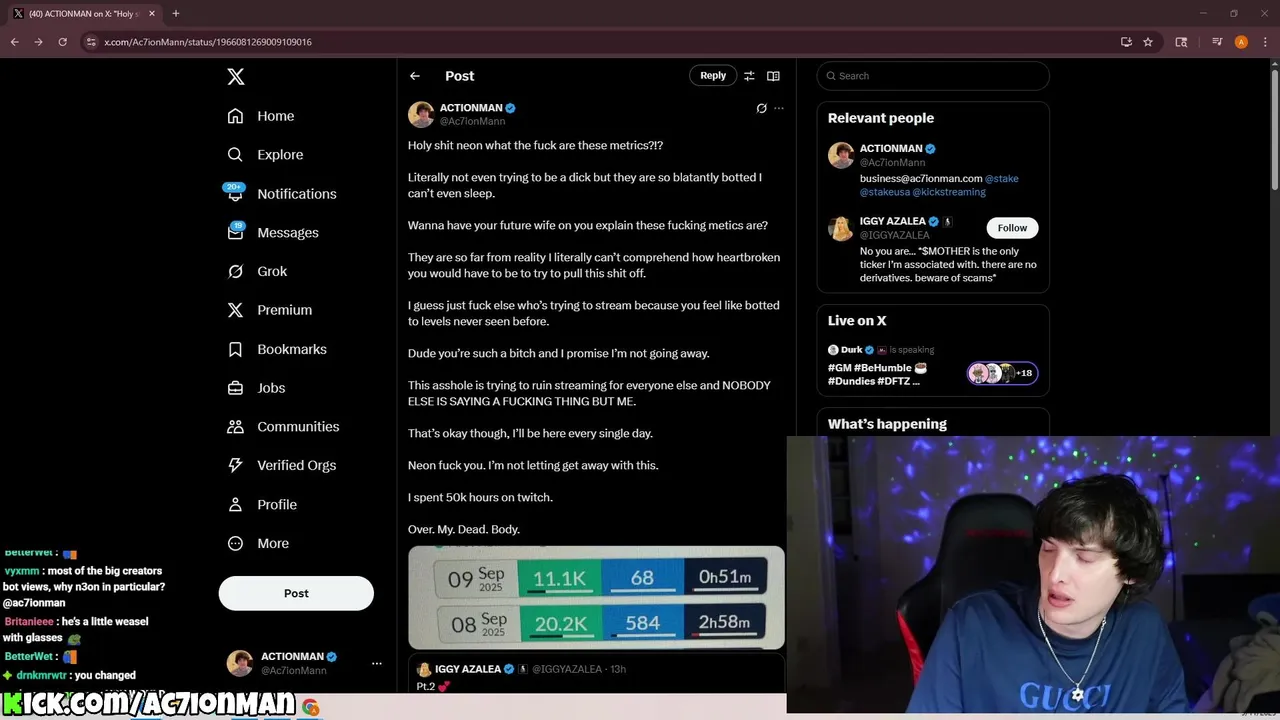Click the Home house icon
Viewport: 1280px width, 720px height.
coord(235,116)
